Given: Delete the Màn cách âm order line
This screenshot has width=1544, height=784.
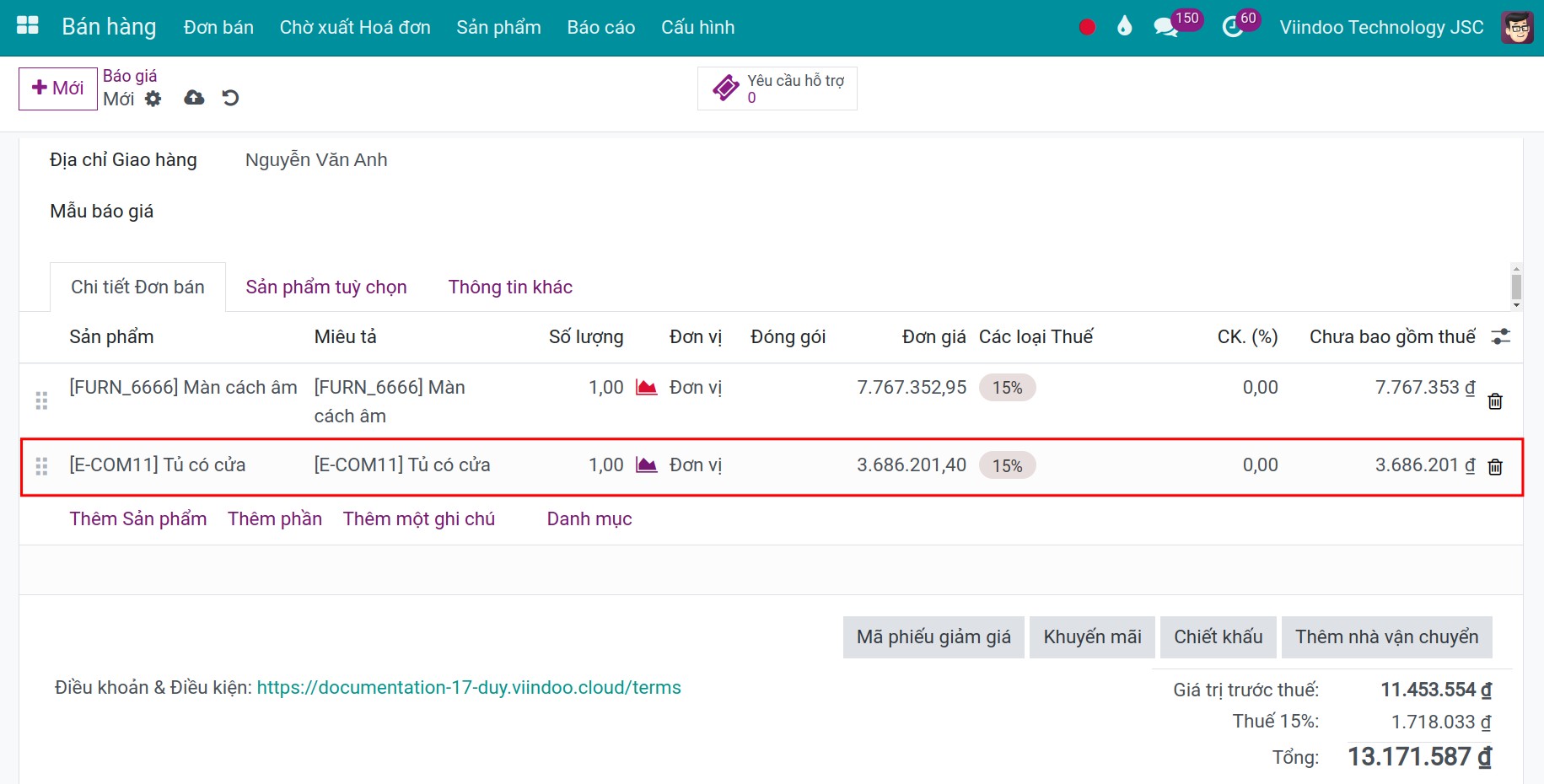Looking at the screenshot, I should pos(1495,401).
